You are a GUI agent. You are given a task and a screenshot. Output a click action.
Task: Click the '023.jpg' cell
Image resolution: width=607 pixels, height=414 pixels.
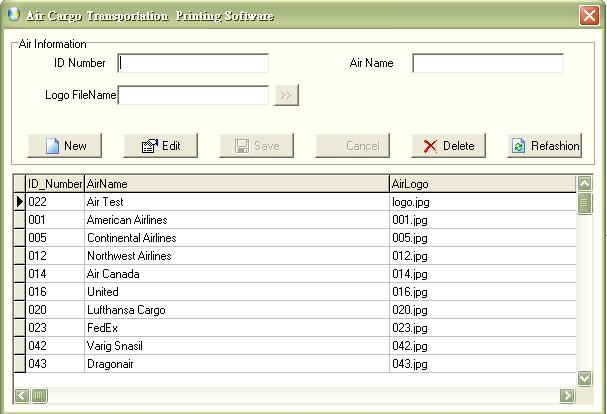(483, 328)
